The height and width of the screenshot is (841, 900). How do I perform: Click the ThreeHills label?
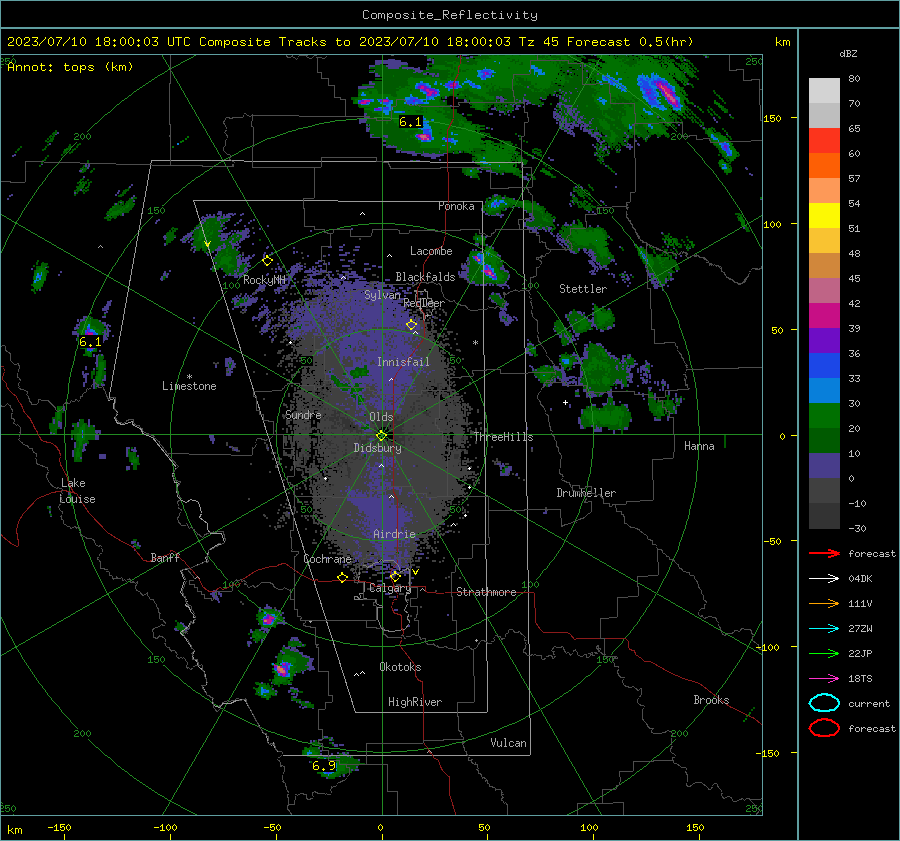(x=503, y=437)
